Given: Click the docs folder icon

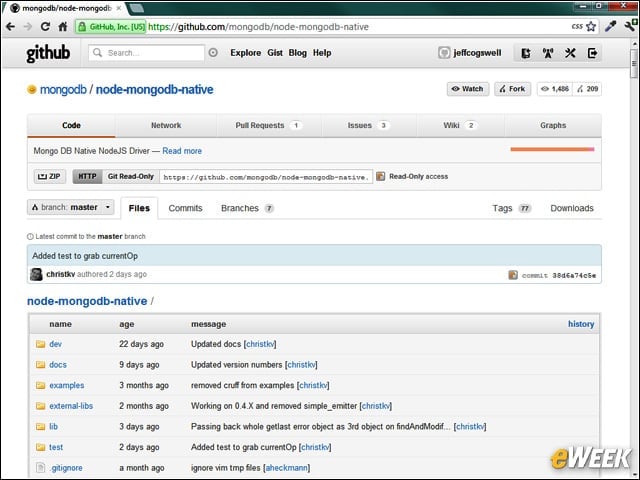Looking at the screenshot, I should (x=40, y=364).
